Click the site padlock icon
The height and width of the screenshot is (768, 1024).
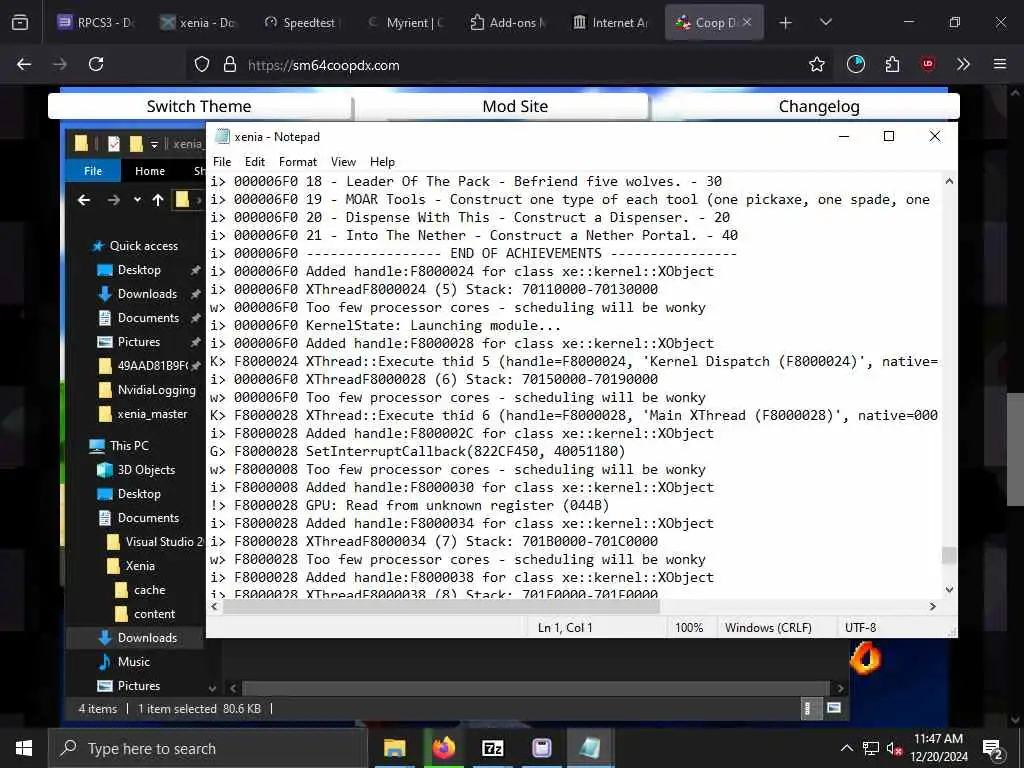(229, 65)
